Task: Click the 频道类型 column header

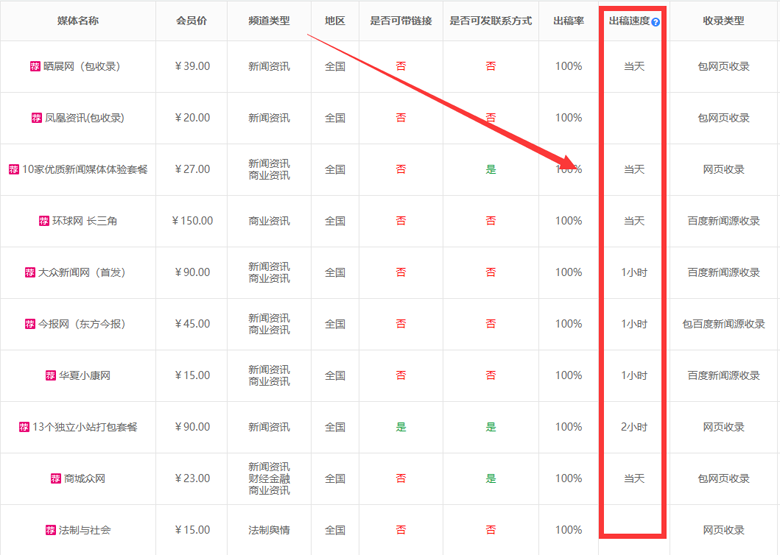Action: point(269,21)
